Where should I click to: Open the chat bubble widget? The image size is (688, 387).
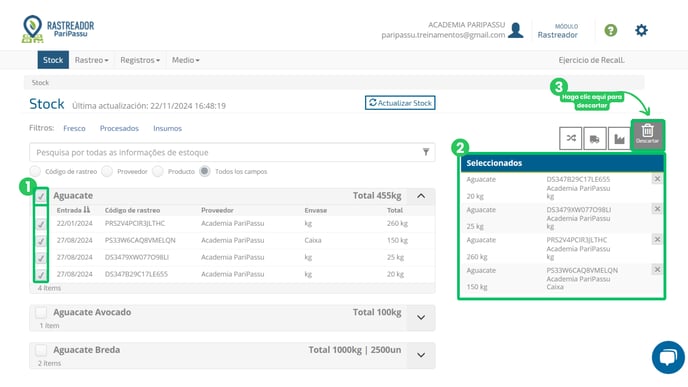point(668,357)
